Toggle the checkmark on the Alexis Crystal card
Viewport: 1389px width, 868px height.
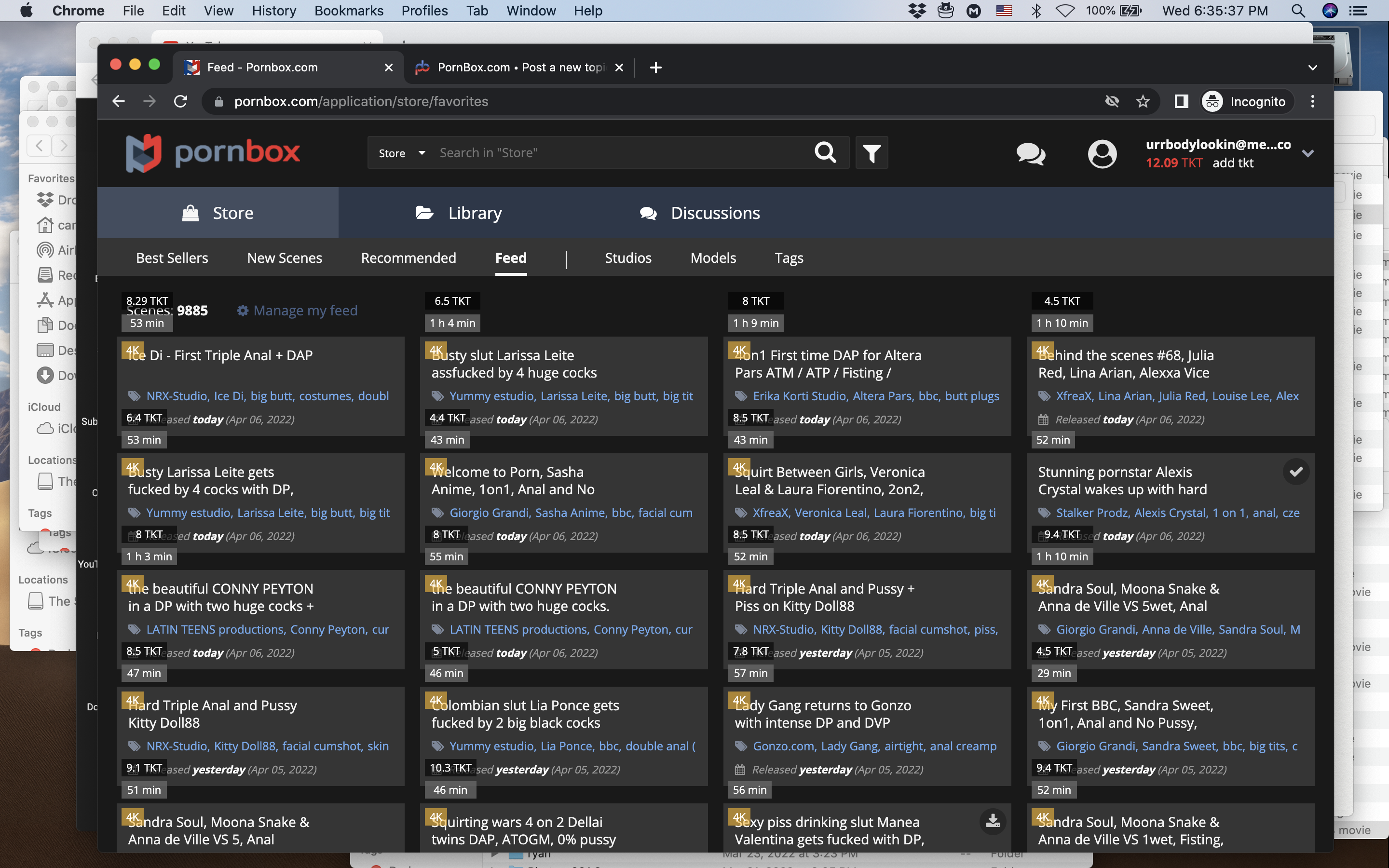1295,472
